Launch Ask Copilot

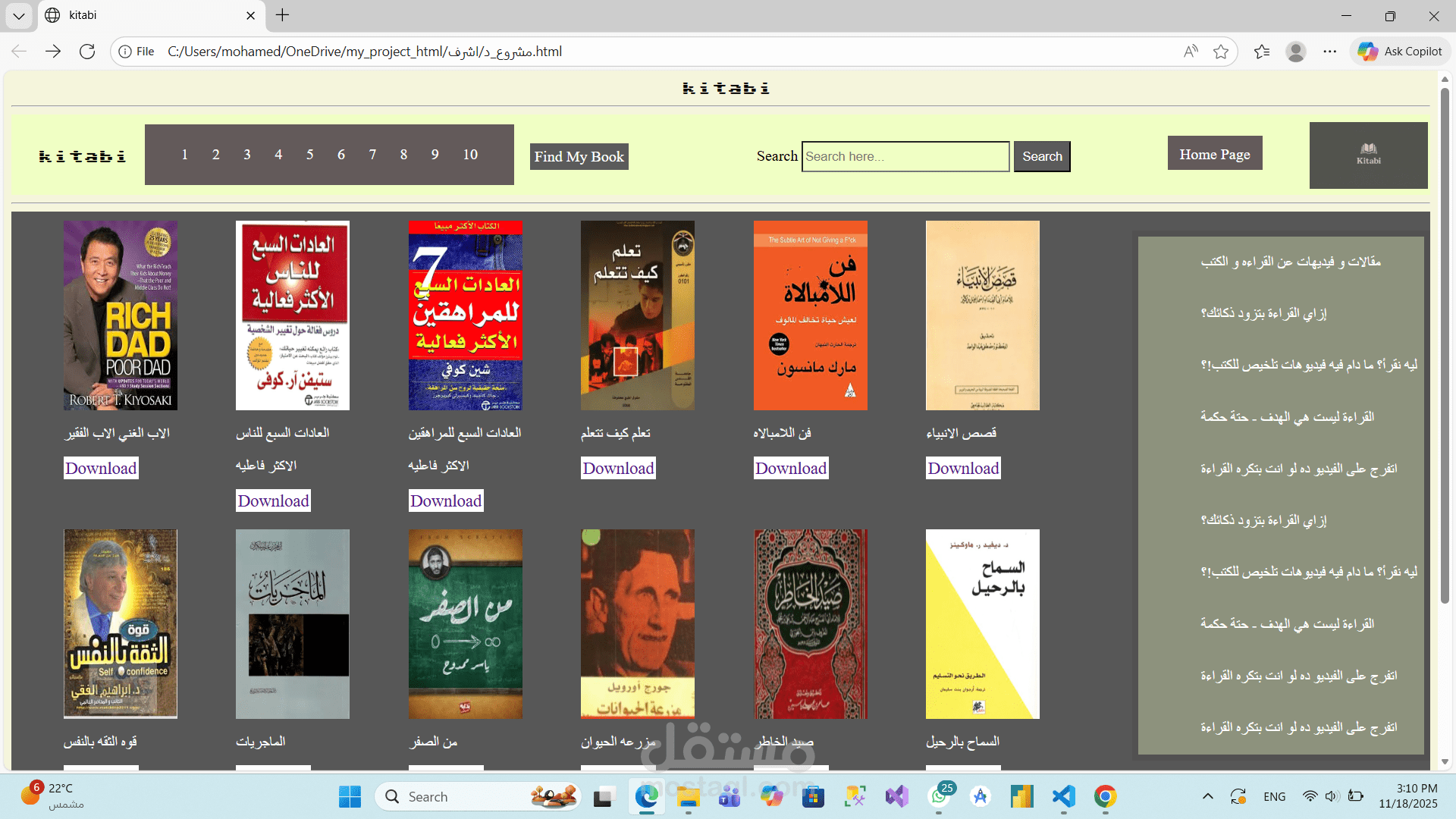1400,52
